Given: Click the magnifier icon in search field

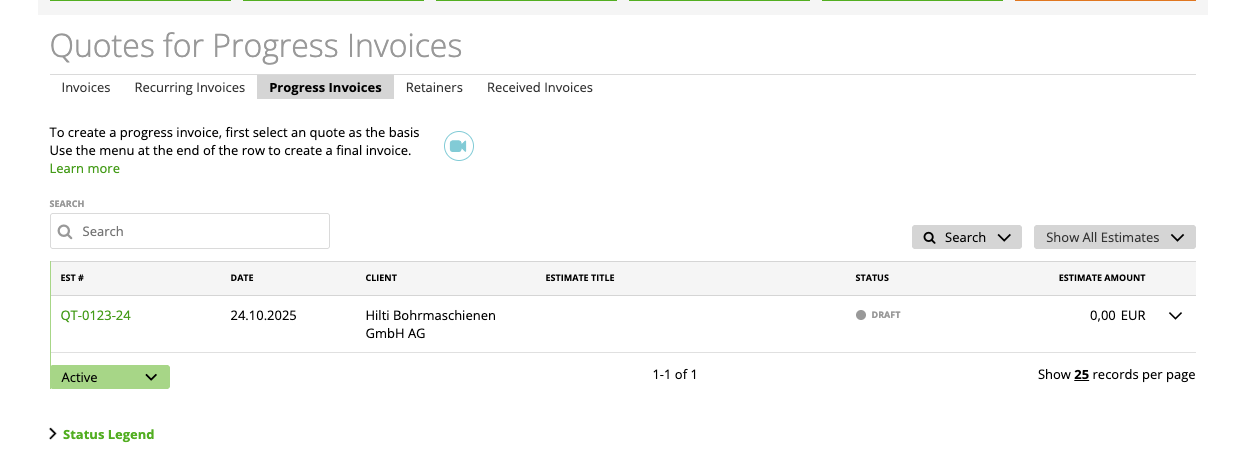Looking at the screenshot, I should coord(66,232).
